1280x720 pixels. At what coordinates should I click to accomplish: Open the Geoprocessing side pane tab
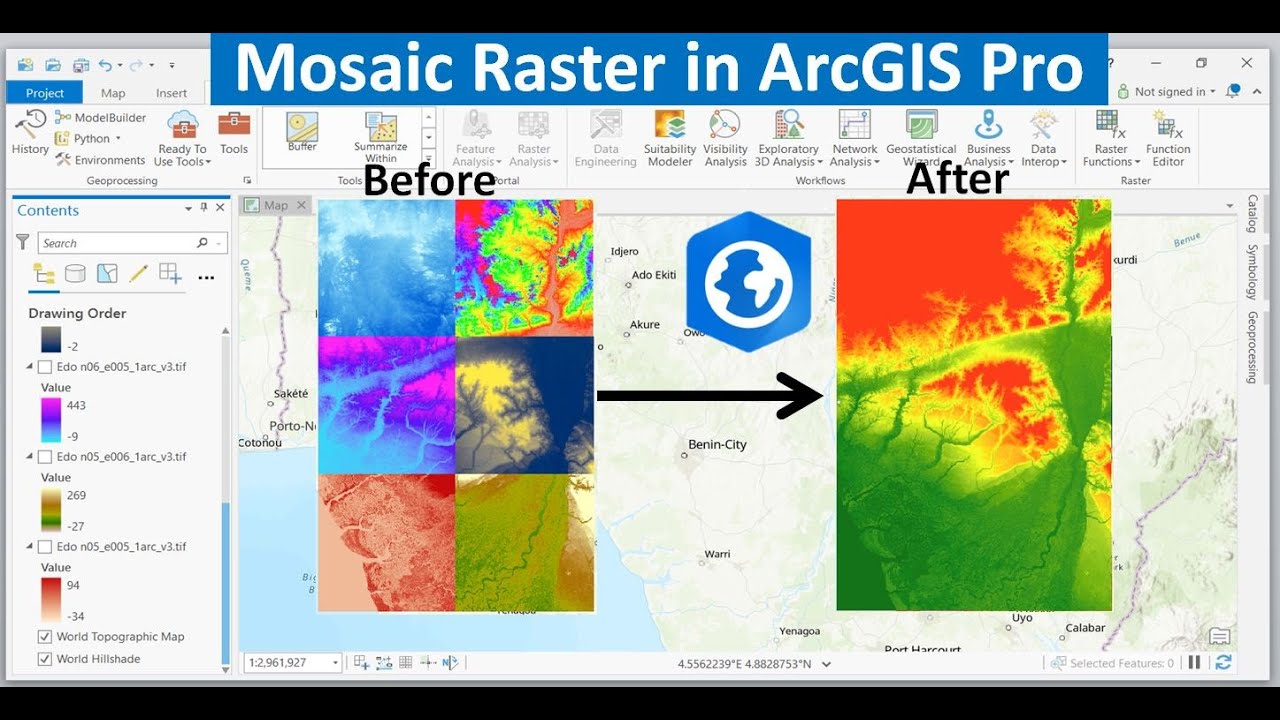pyautogui.click(x=1252, y=347)
